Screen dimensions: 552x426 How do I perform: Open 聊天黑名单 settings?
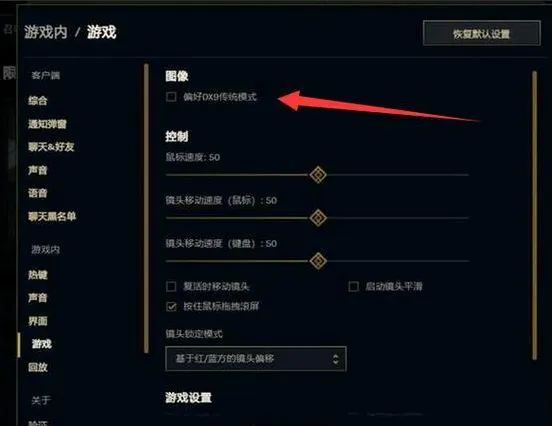tap(52, 216)
